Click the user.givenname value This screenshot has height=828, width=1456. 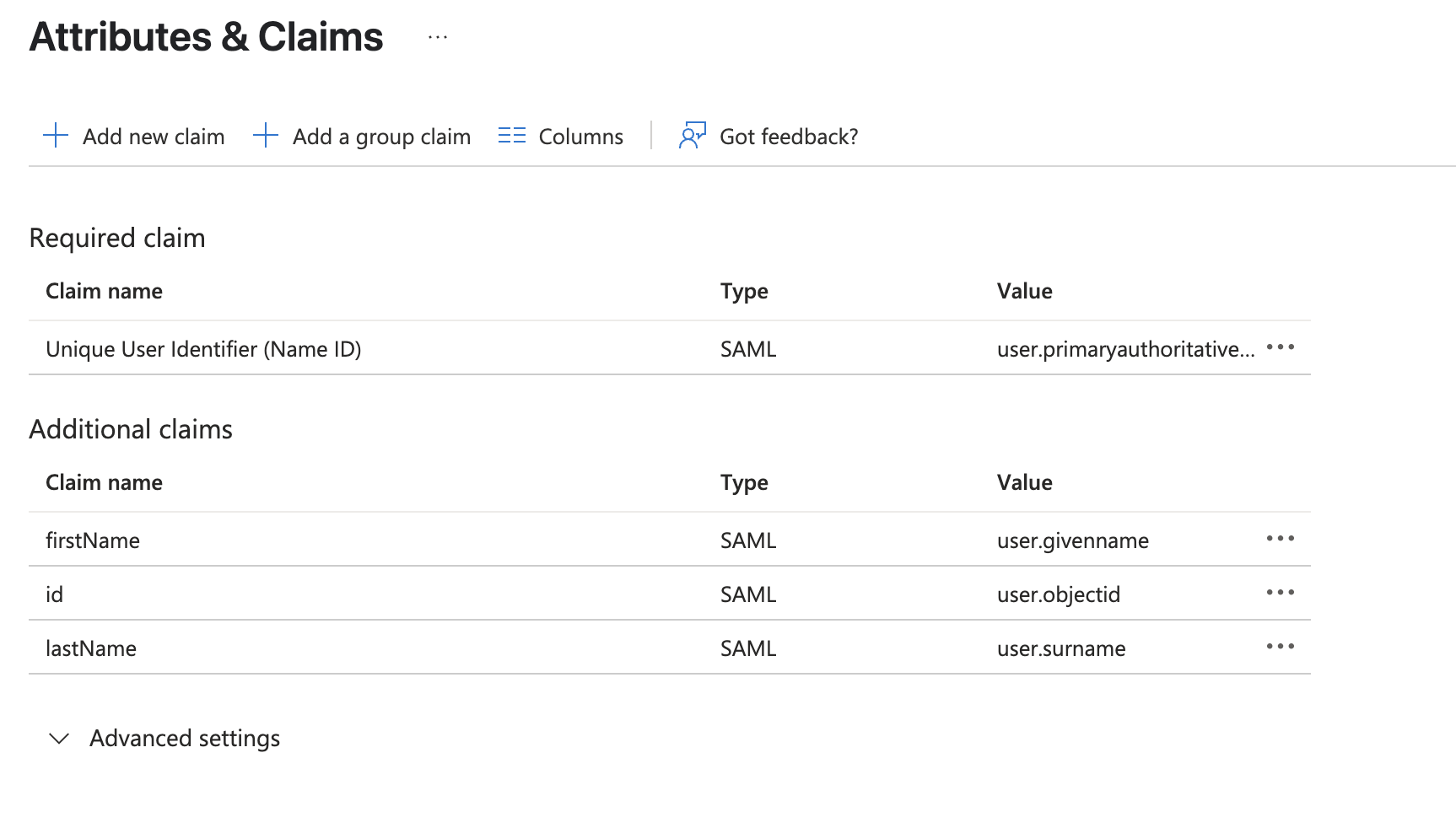tap(1072, 540)
